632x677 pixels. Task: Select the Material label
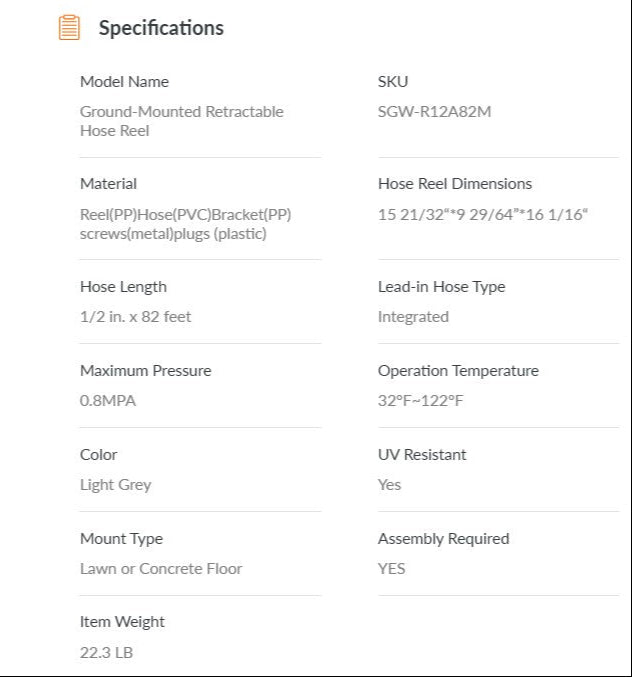pyautogui.click(x=108, y=184)
